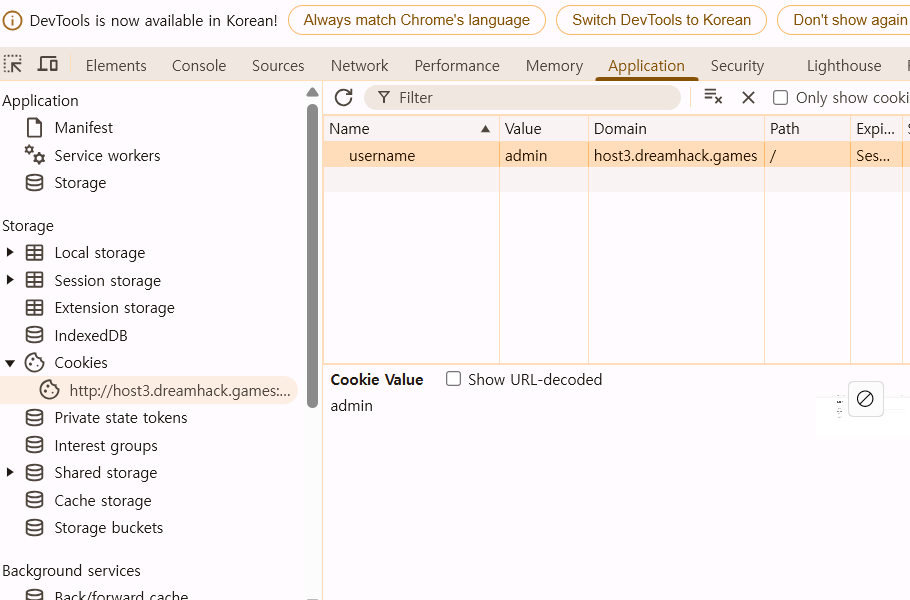This screenshot has width=910, height=600.
Task: Expand the Session storage tree arrow
Action: (x=10, y=280)
